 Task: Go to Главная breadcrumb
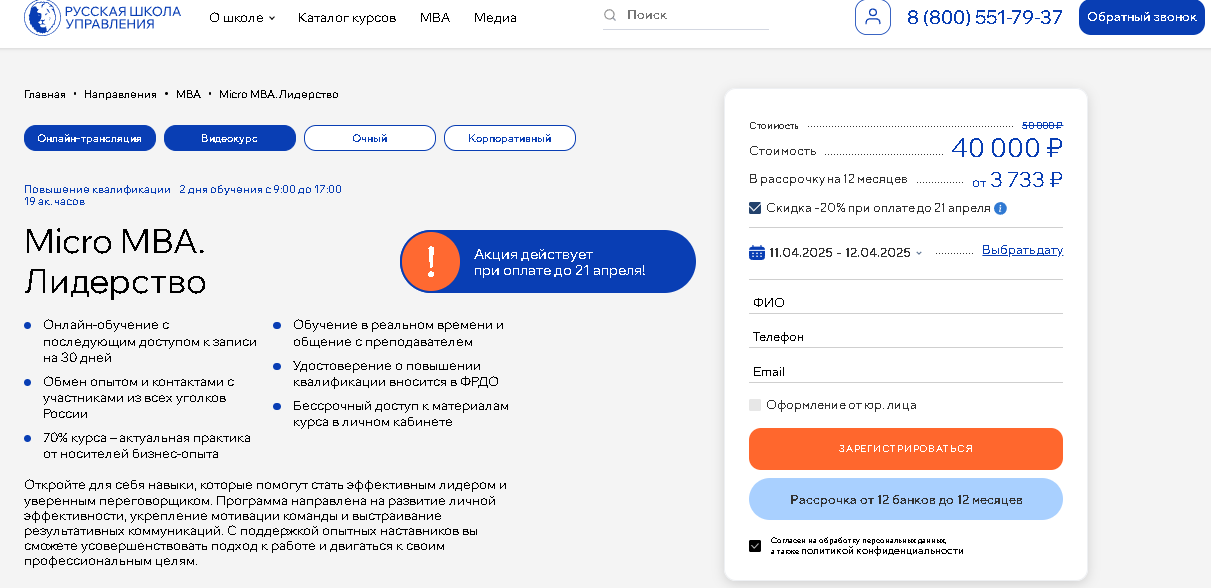pos(45,94)
